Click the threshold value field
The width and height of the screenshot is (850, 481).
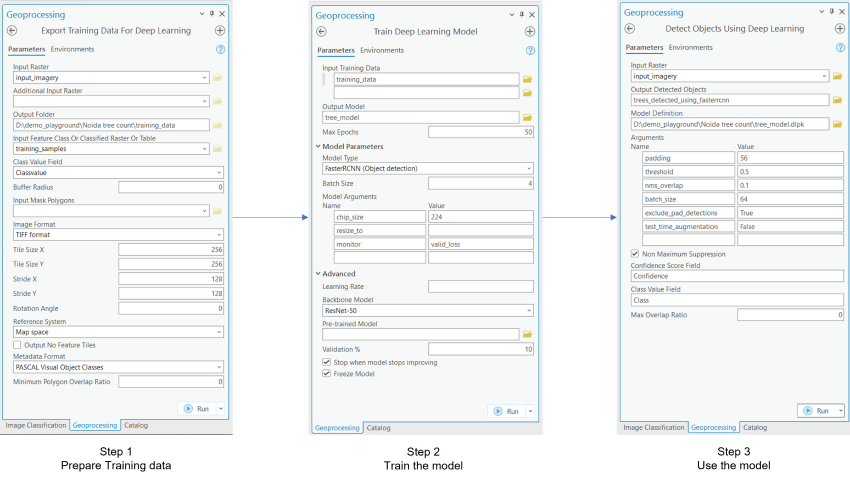pyautogui.click(x=787, y=171)
